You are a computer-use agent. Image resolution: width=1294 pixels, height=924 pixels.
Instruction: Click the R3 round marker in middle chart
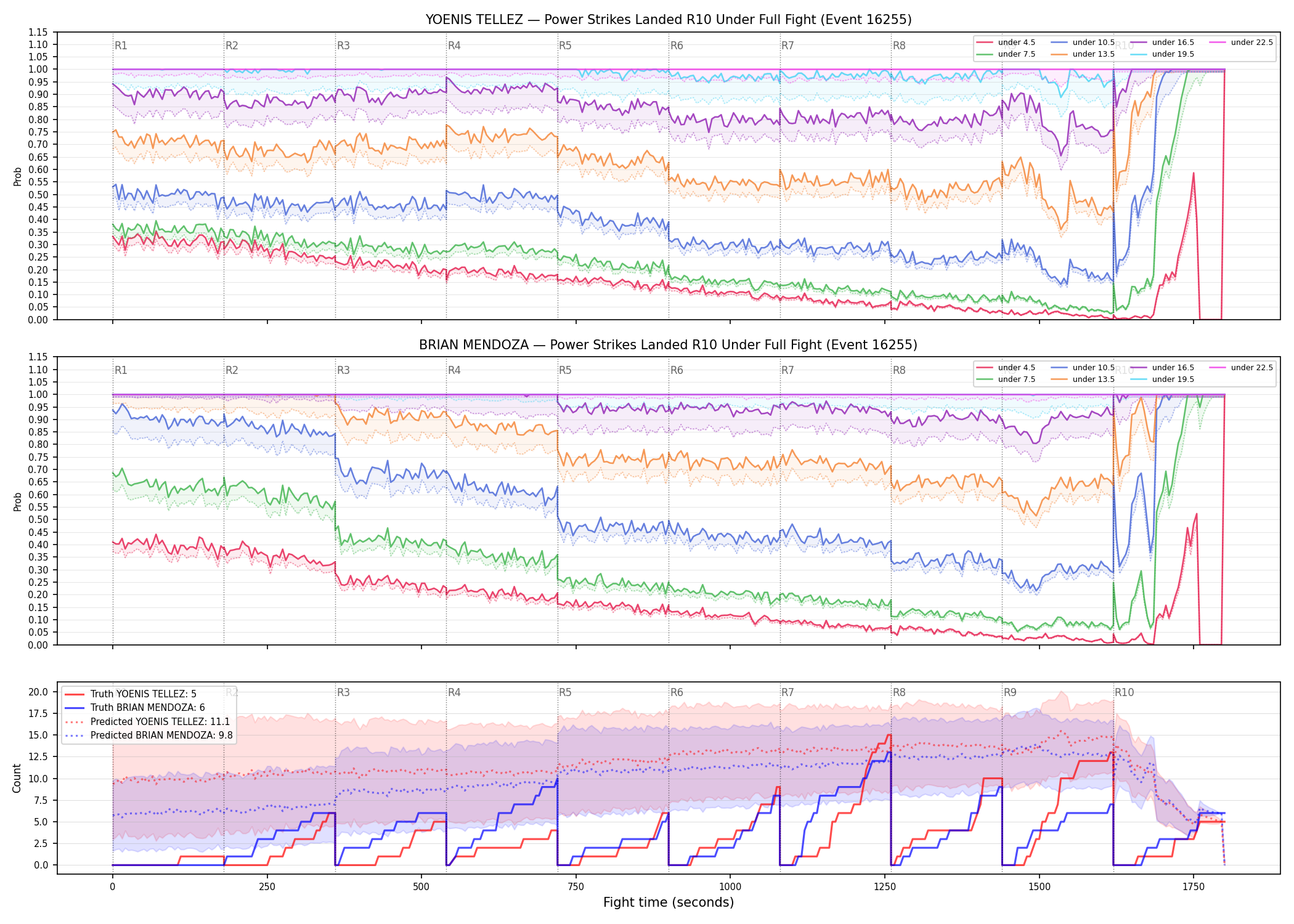[x=343, y=370]
